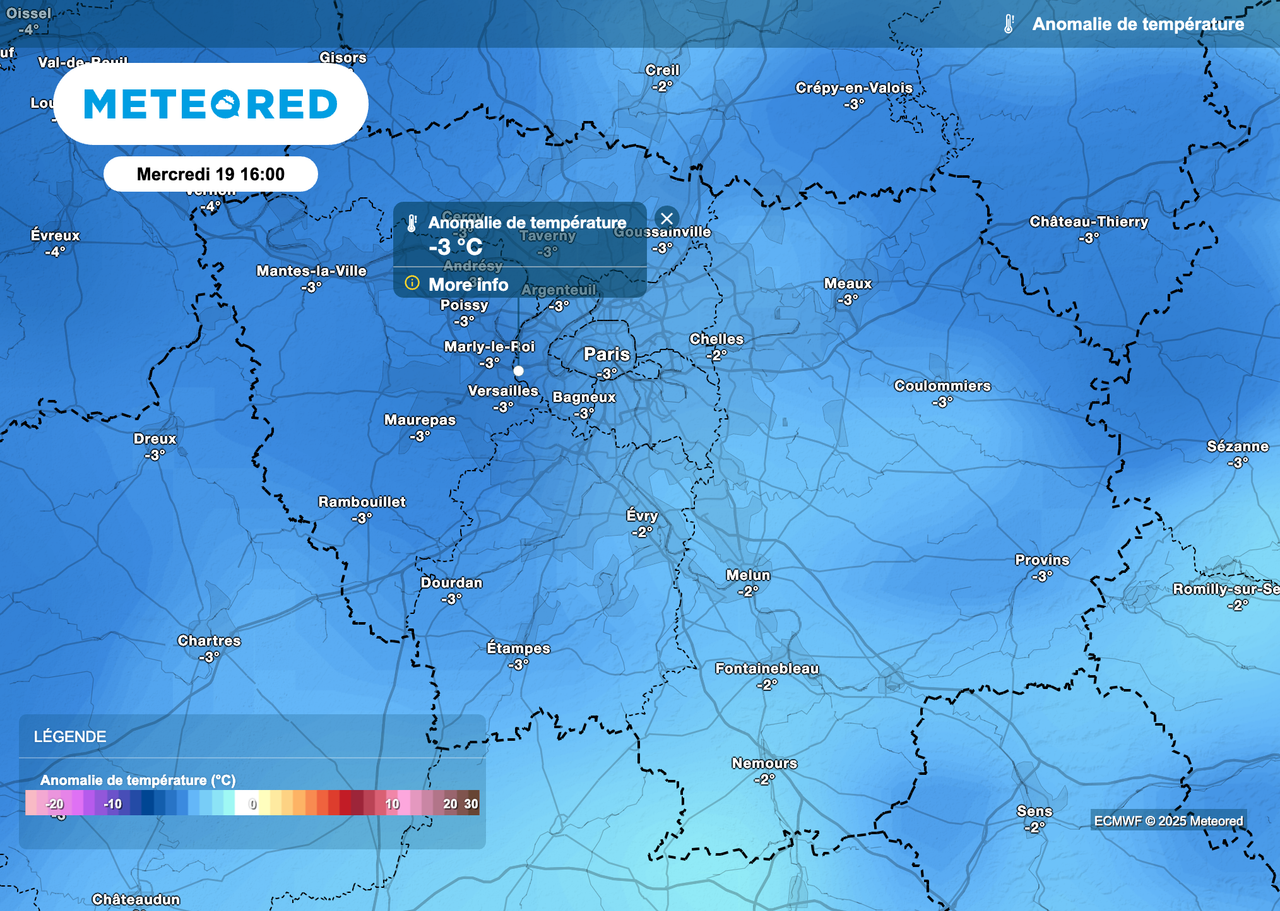Click the info icon beside More info

pyautogui.click(x=412, y=284)
